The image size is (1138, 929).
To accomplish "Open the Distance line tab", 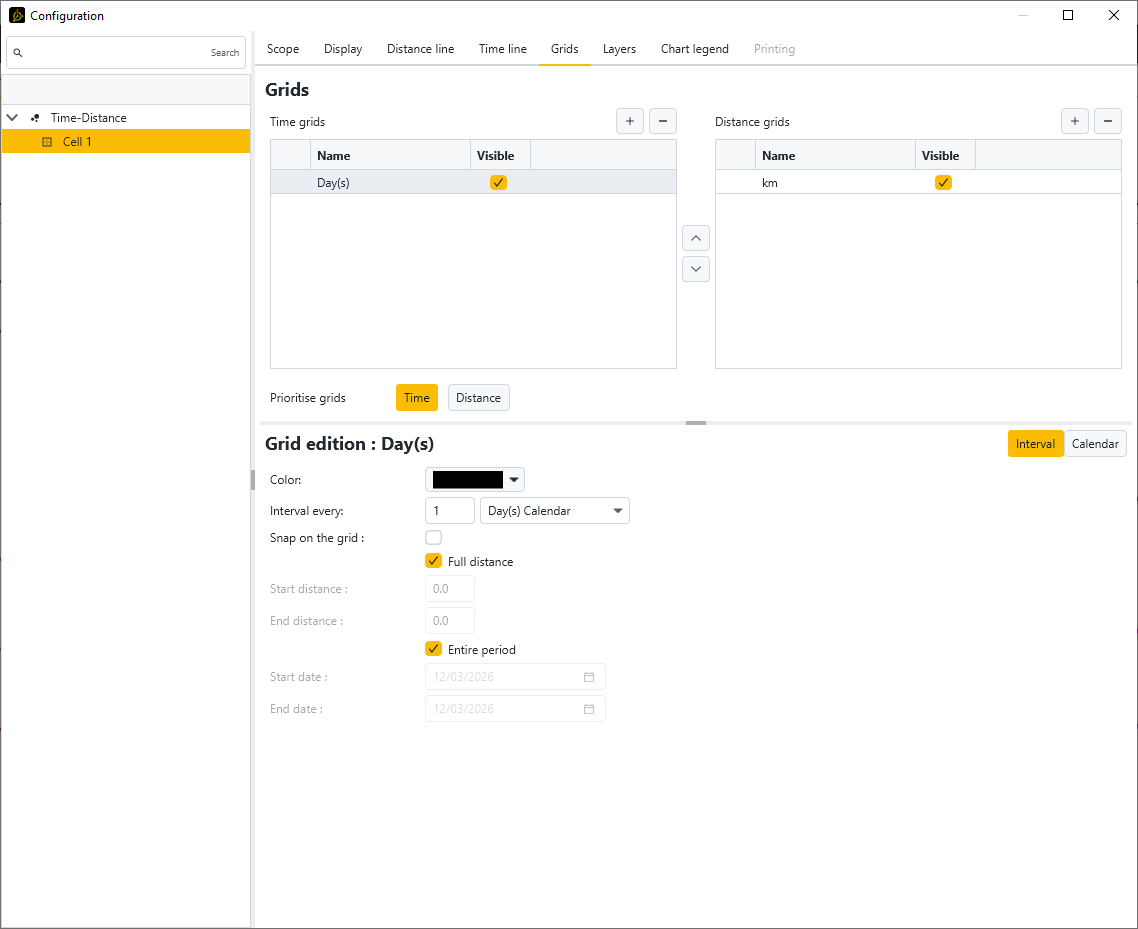I will [x=420, y=49].
